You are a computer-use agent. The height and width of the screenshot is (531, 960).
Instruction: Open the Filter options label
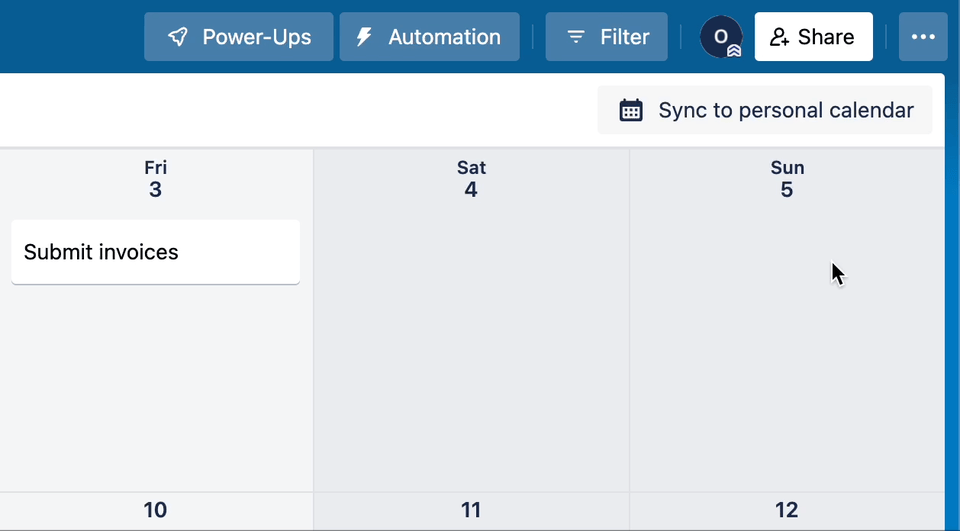tap(625, 37)
